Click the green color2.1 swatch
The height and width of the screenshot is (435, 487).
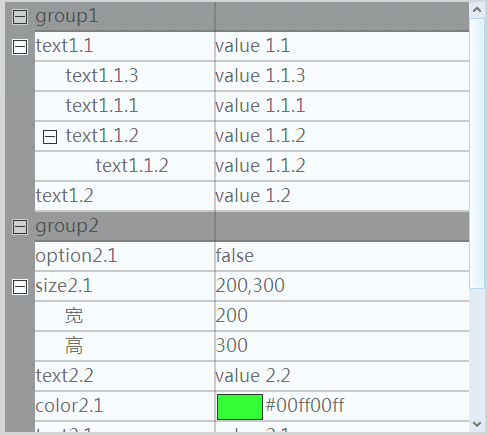[x=240, y=407]
